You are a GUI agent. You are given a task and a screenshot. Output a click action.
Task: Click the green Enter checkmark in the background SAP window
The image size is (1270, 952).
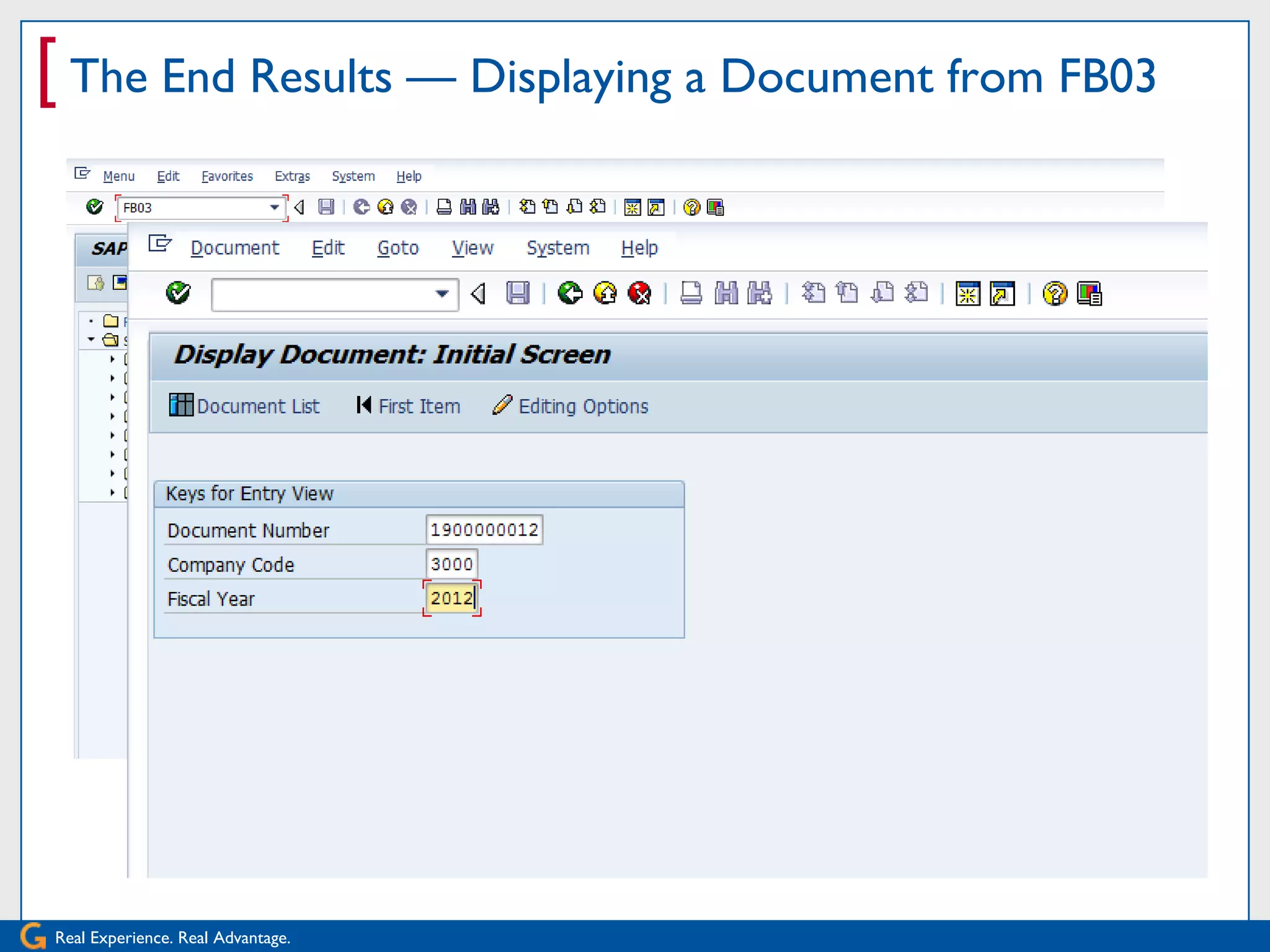pos(94,206)
